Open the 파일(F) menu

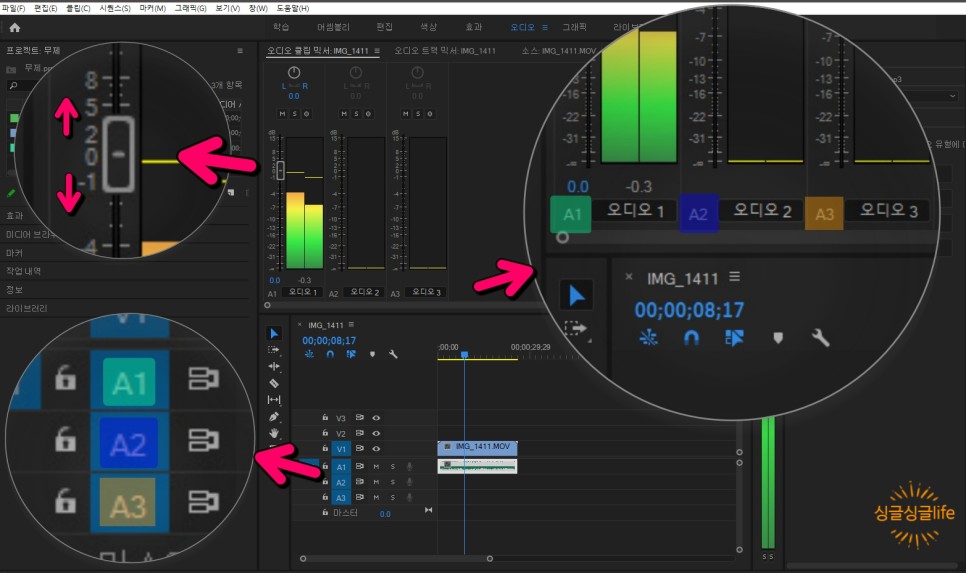[13, 8]
